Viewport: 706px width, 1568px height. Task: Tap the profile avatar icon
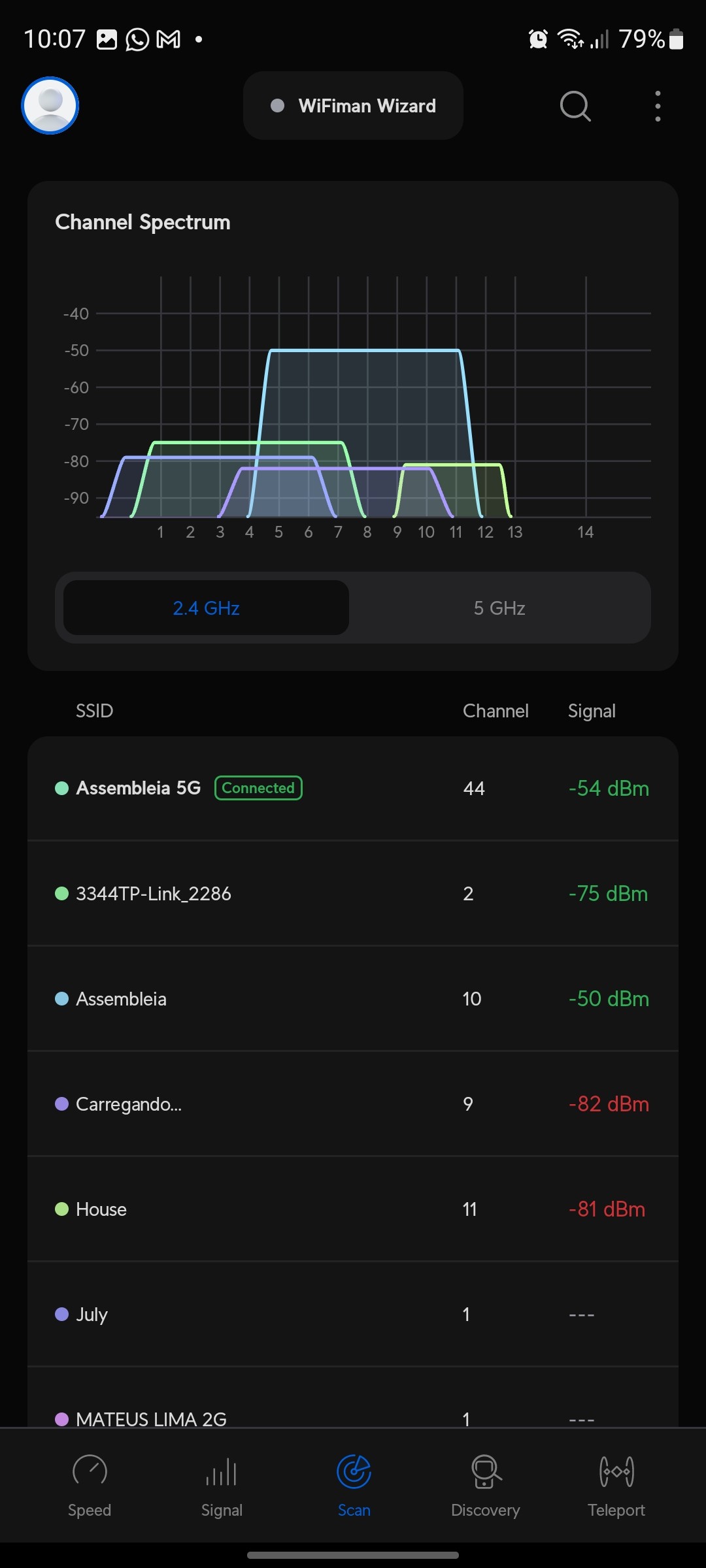(50, 106)
